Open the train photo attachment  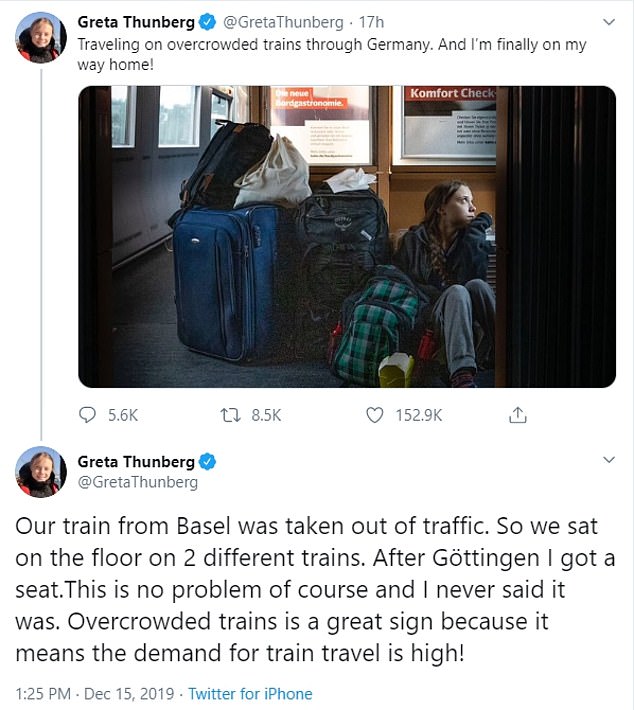point(346,236)
